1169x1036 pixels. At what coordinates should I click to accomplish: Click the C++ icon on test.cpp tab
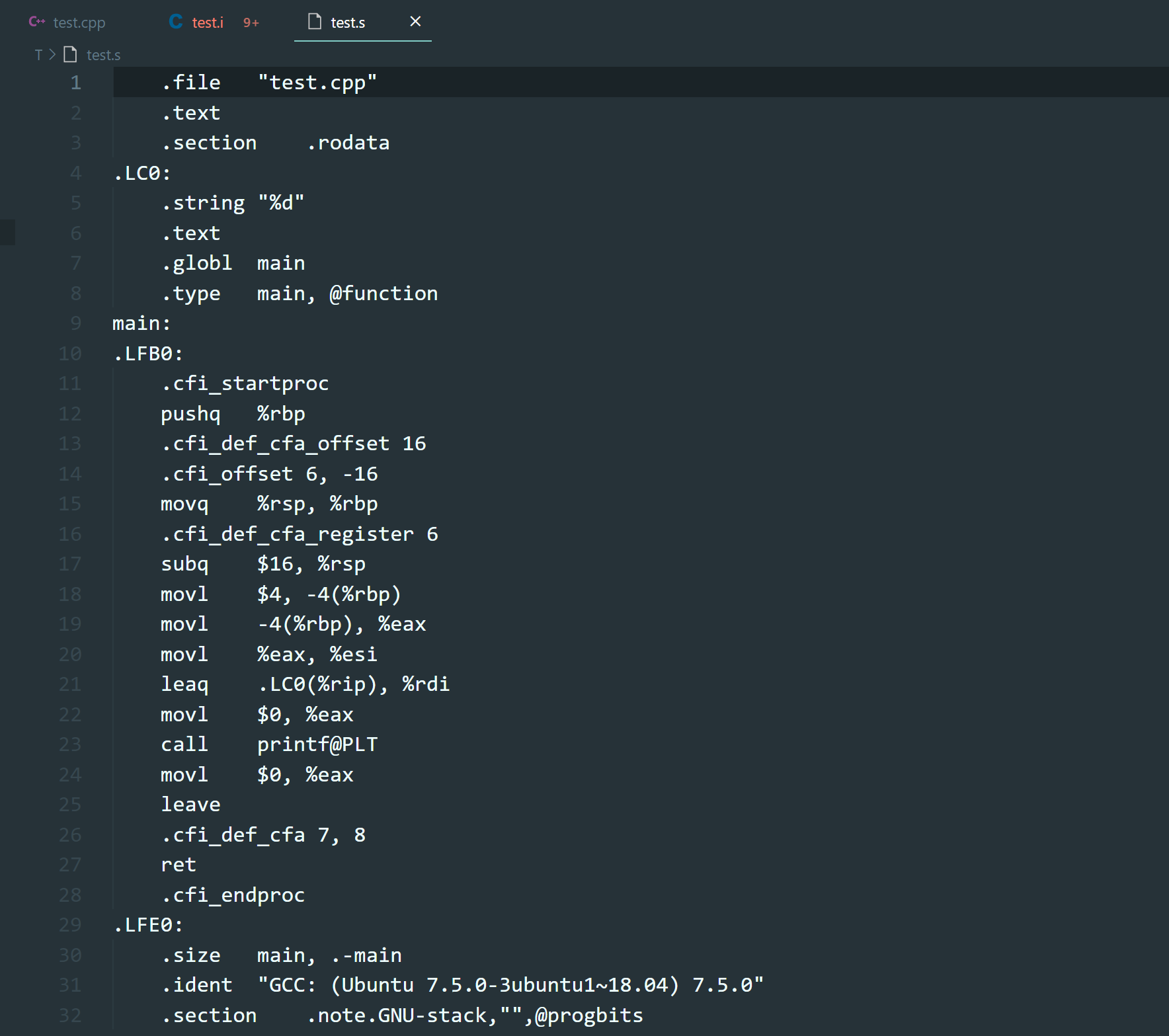tap(36, 22)
